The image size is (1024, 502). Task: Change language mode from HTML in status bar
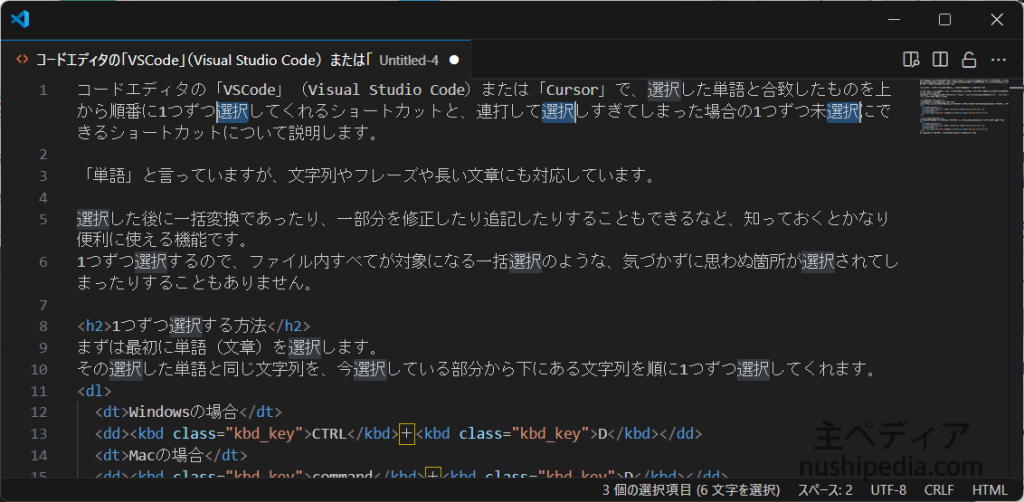[990, 490]
